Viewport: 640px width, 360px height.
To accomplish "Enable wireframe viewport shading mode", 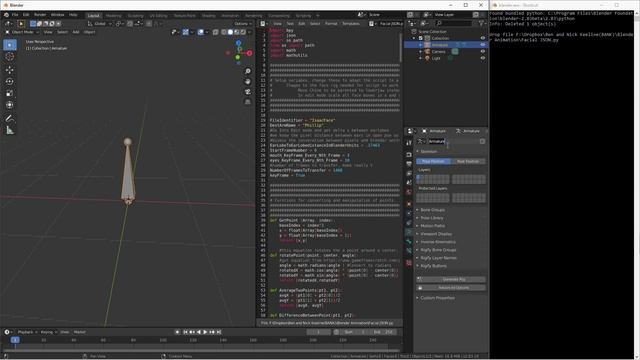I will click(224, 32).
